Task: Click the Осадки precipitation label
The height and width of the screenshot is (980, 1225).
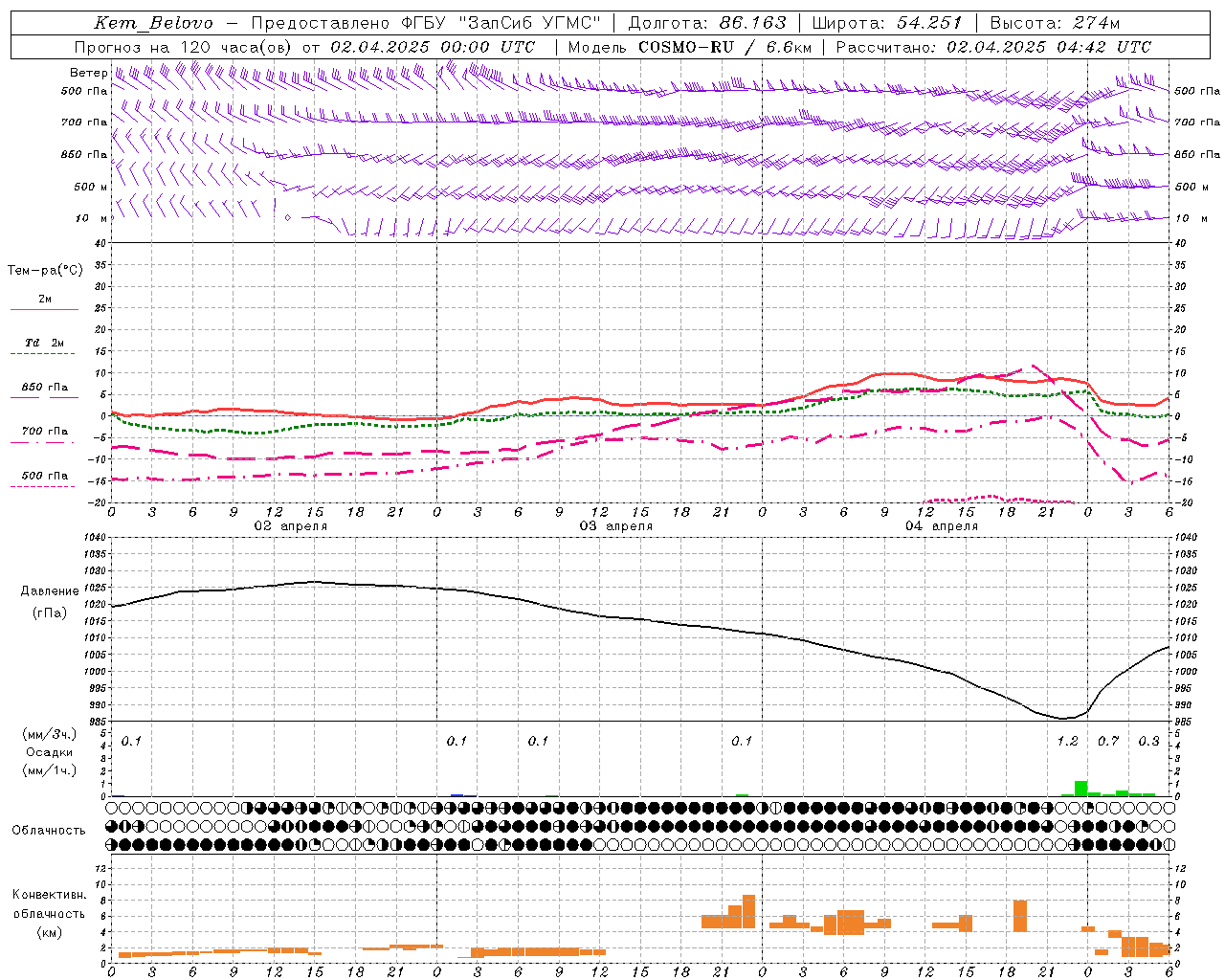Action: pos(49,752)
